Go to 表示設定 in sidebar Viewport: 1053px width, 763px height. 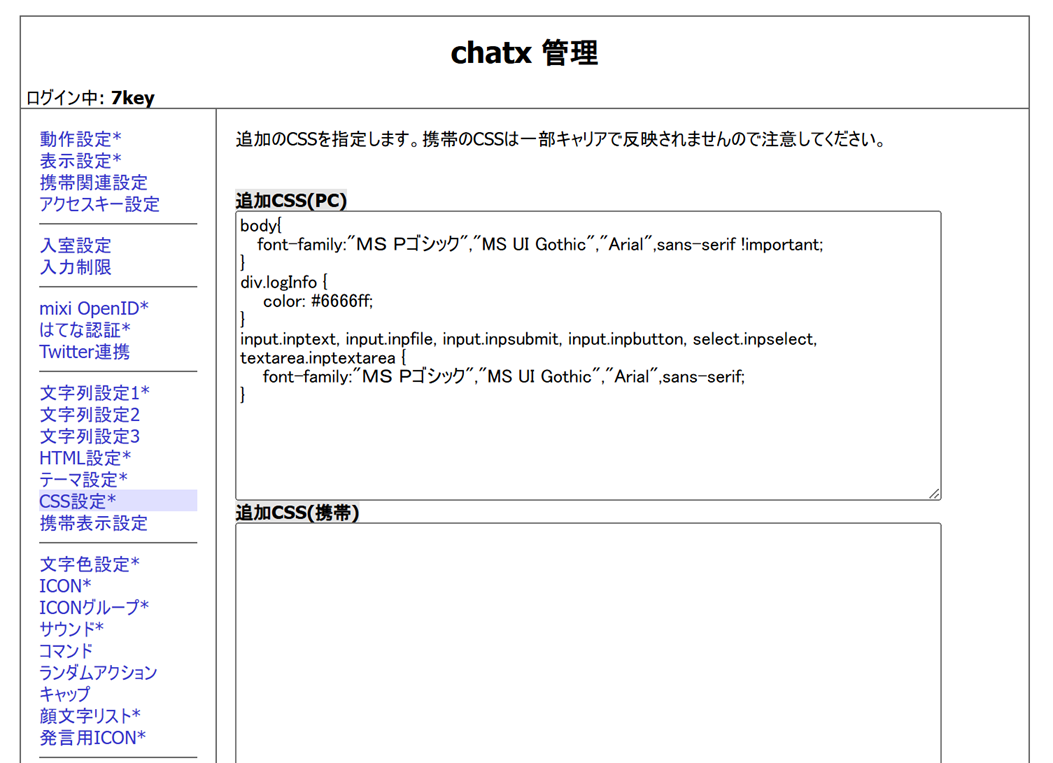tap(80, 160)
